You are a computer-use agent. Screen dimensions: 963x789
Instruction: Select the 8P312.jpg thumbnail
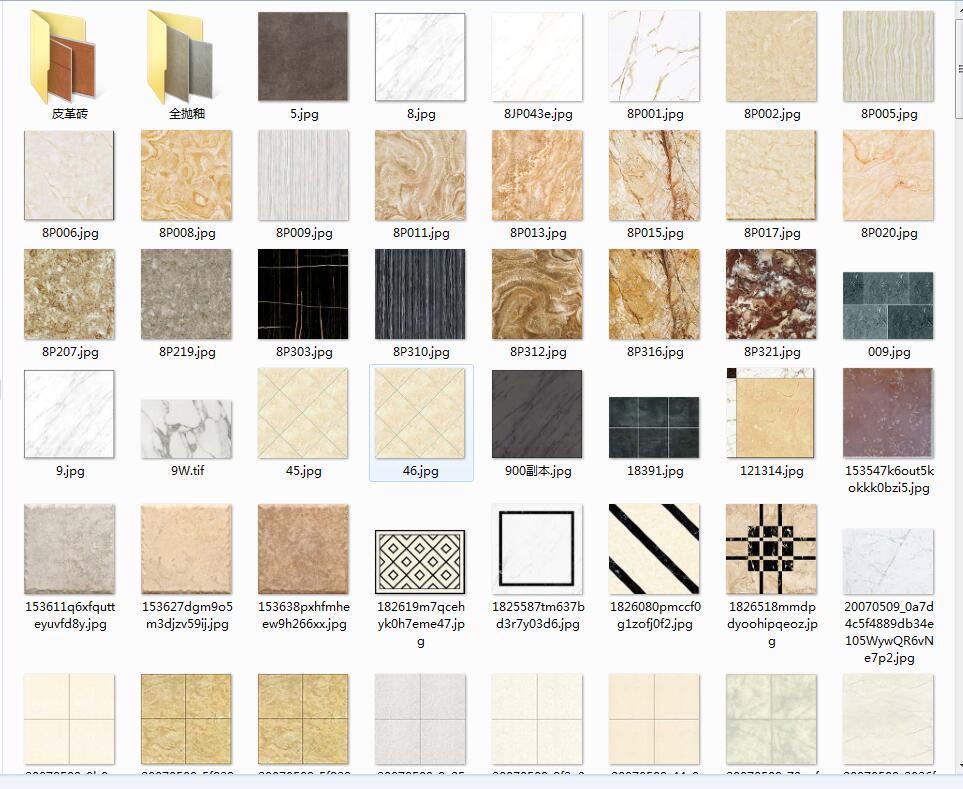coord(537,294)
